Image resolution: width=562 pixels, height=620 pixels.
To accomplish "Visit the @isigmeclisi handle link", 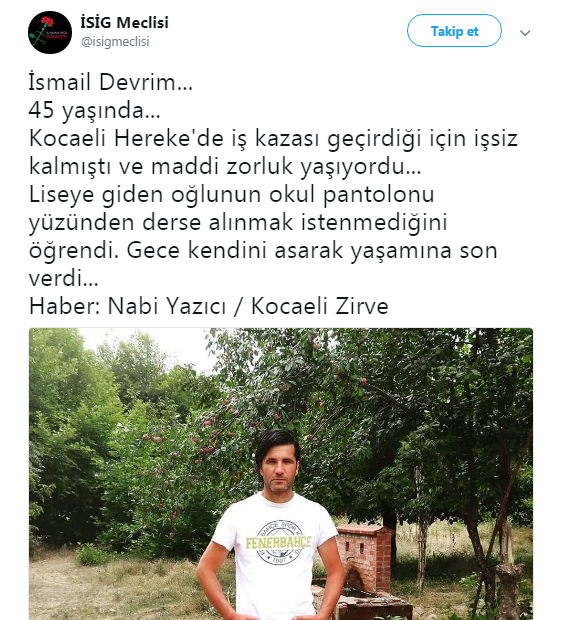I will 115,42.
